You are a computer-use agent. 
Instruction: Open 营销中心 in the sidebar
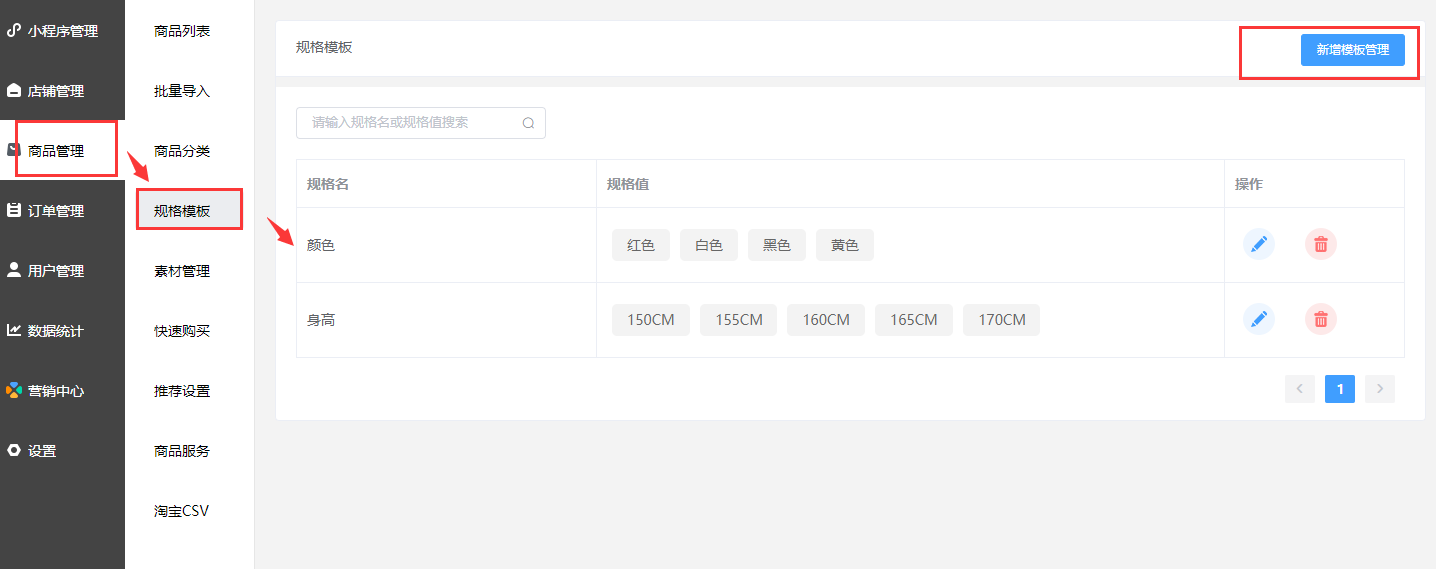point(62,391)
